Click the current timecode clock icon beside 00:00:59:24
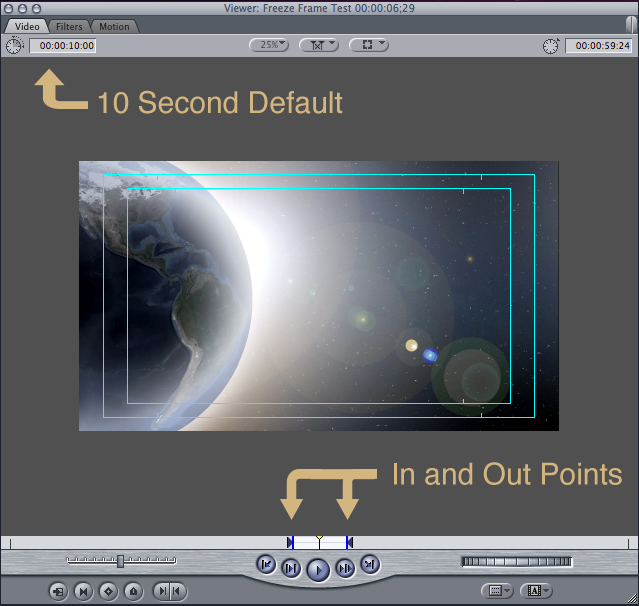The image size is (639, 606). (551, 46)
